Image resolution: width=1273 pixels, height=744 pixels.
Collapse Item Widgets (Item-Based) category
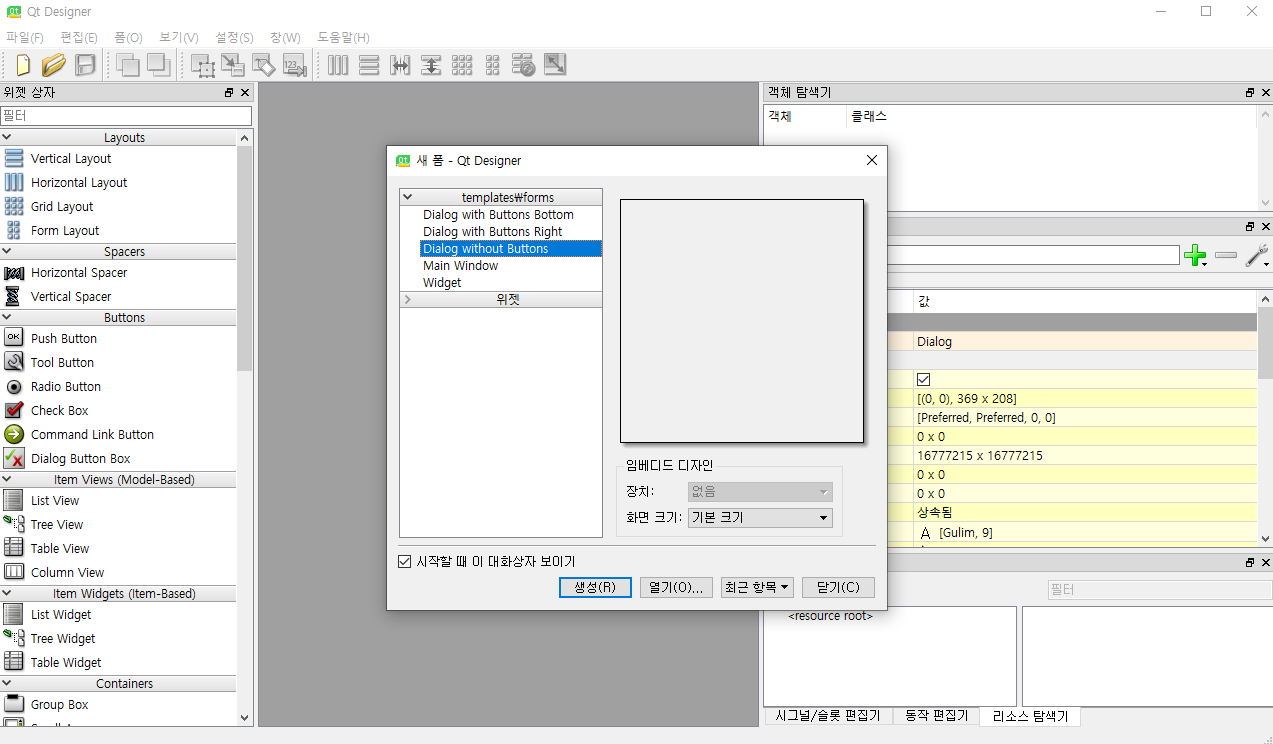click(x=119, y=594)
